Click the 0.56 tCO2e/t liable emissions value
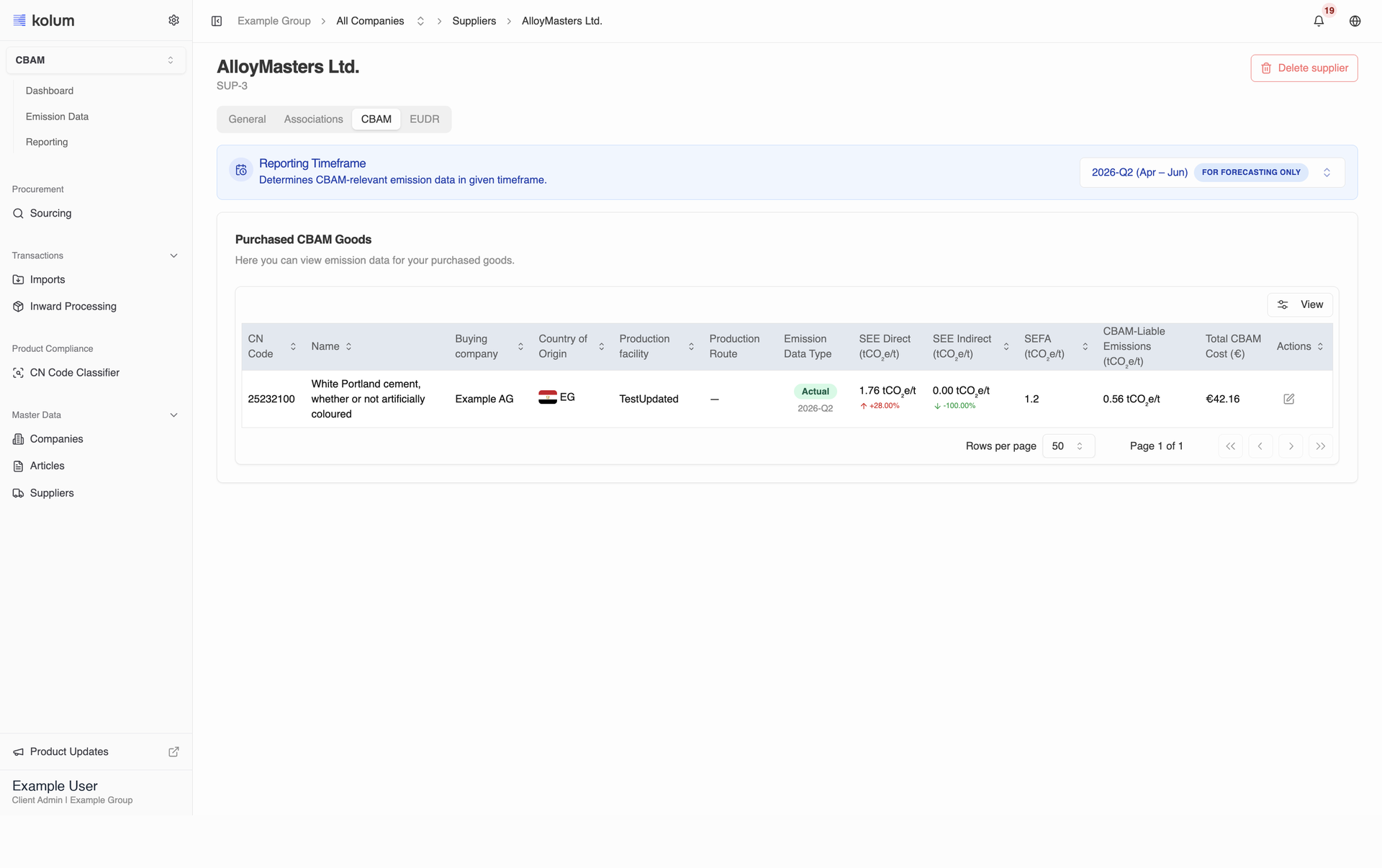Screen dimensions: 1382x868 coord(1131,399)
